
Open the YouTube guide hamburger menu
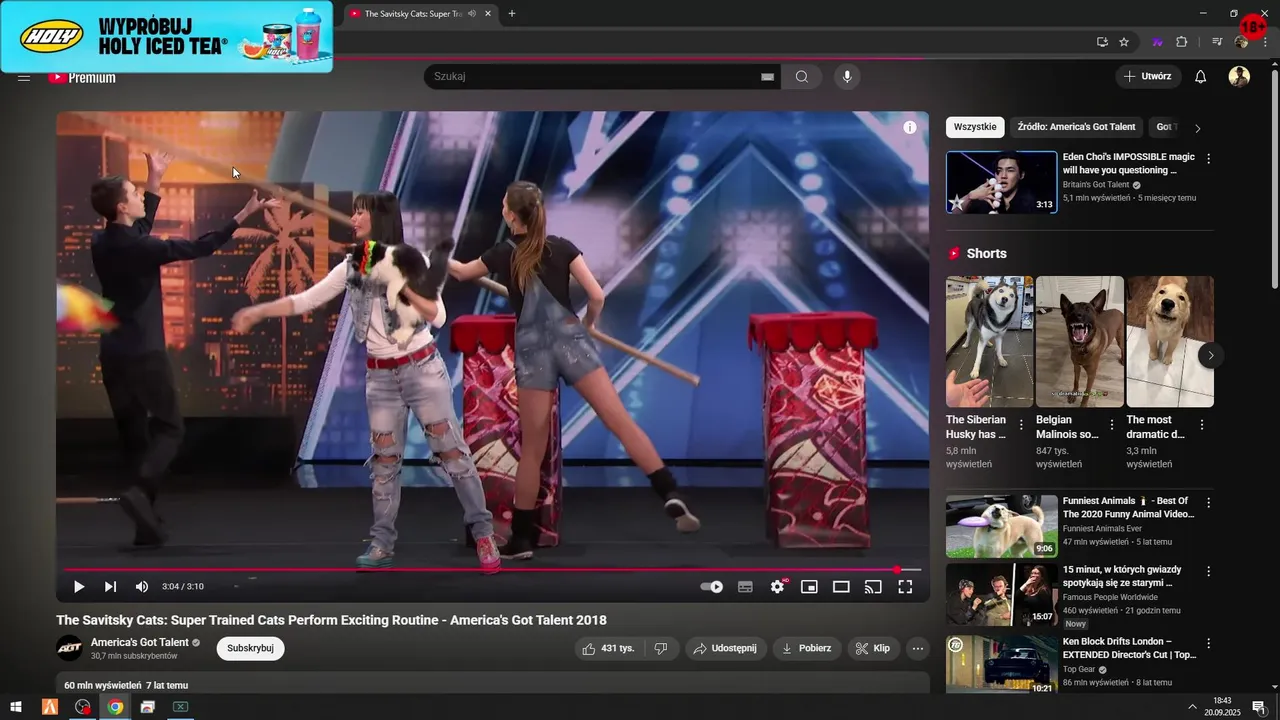click(x=24, y=78)
